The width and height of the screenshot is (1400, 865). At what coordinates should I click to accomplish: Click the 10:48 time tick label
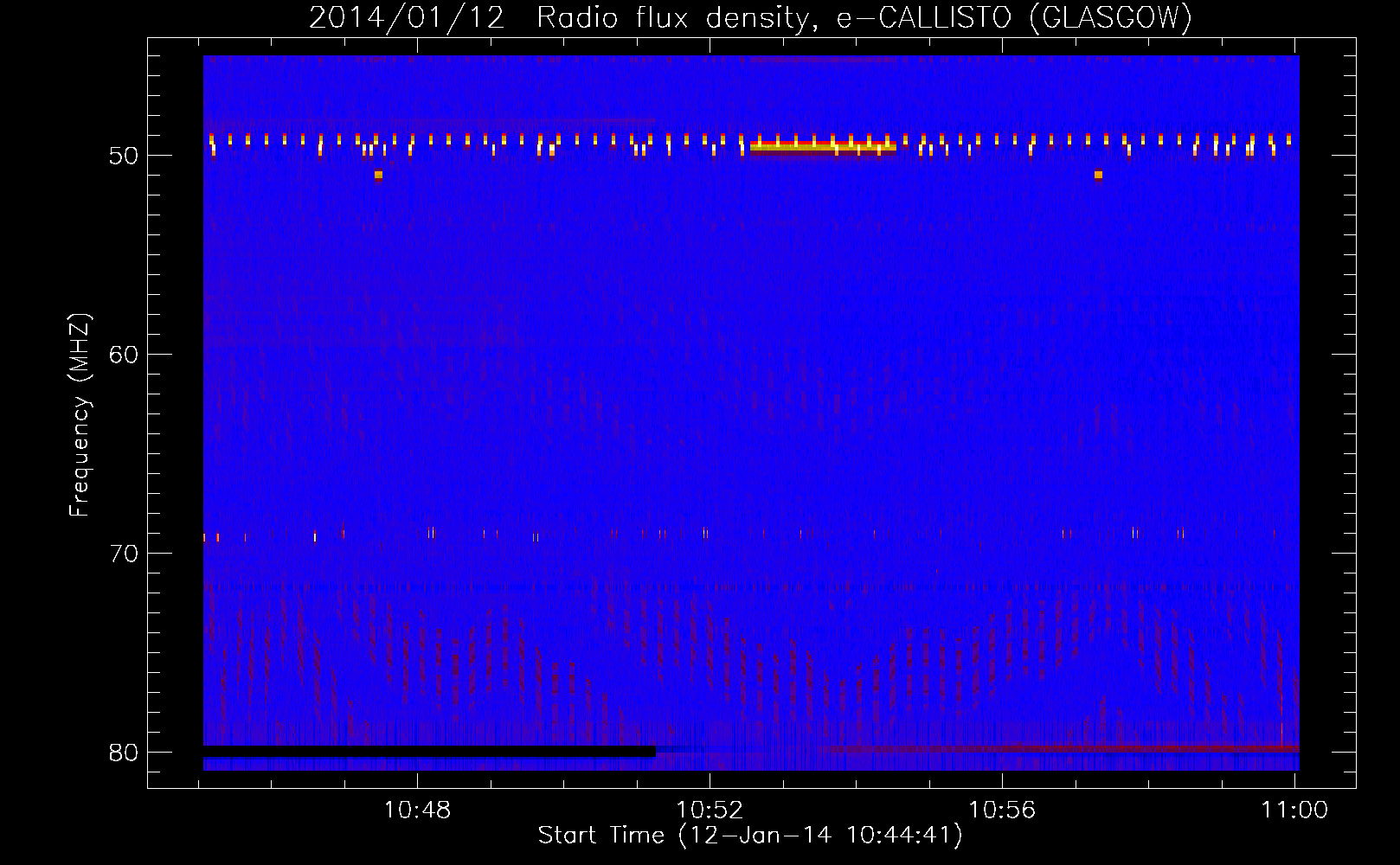click(x=417, y=811)
